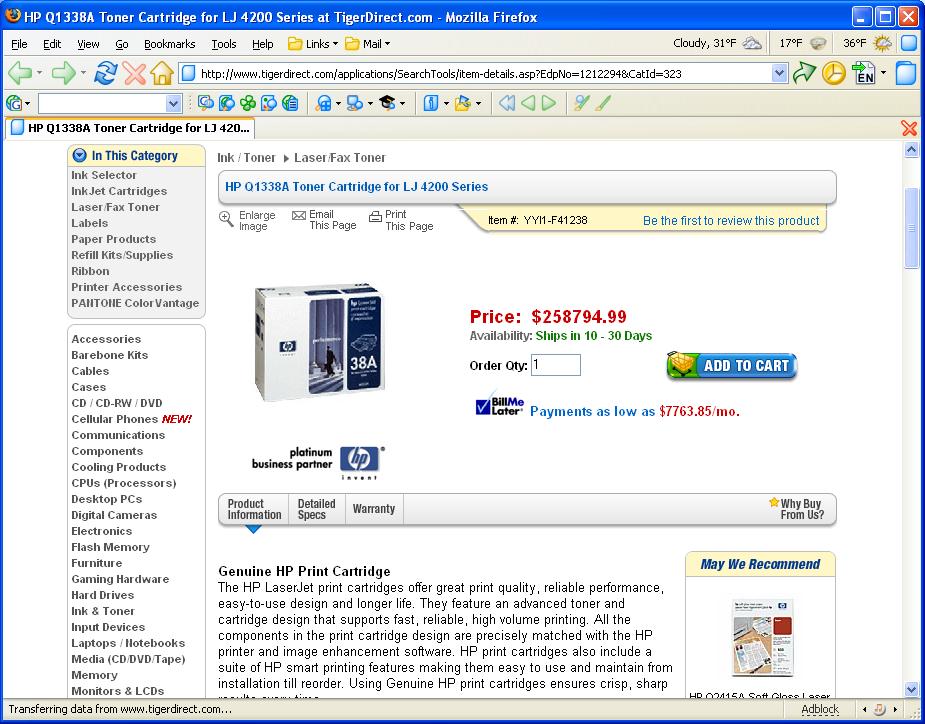Click the Enlarge Image magnifier icon

pos(226,219)
